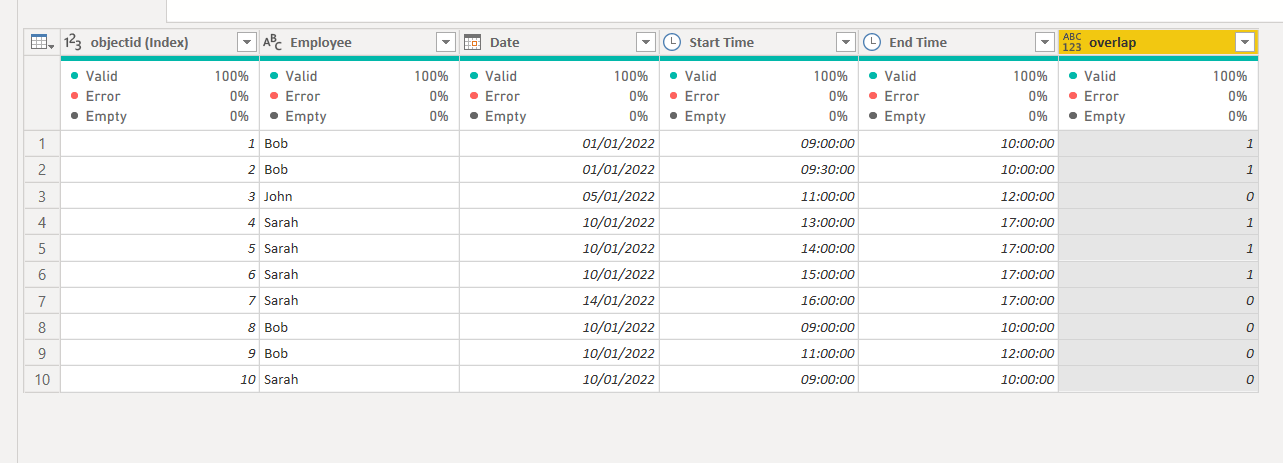
Task: Click Employee cell 'Sarah' in row 10
Action: click(x=359, y=379)
